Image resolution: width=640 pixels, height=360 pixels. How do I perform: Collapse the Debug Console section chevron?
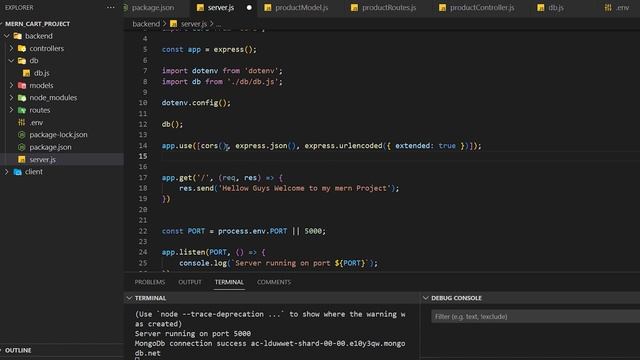pos(426,298)
